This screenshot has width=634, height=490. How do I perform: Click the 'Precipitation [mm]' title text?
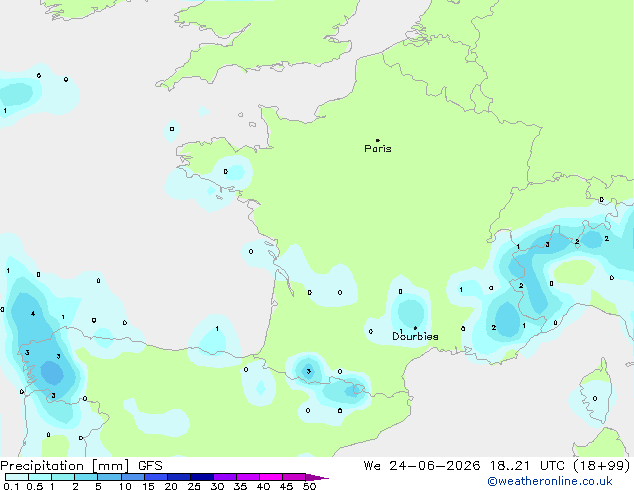65,466
